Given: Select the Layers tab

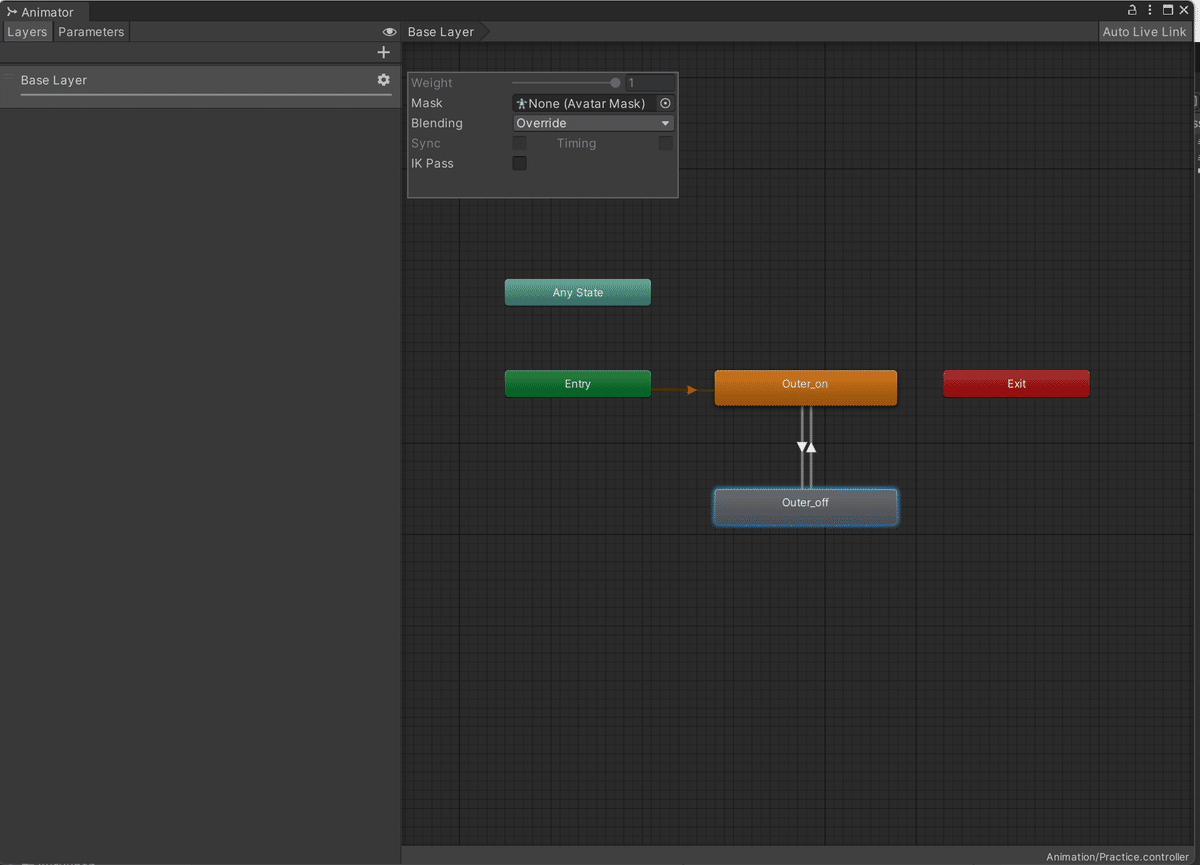Looking at the screenshot, I should pyautogui.click(x=27, y=31).
